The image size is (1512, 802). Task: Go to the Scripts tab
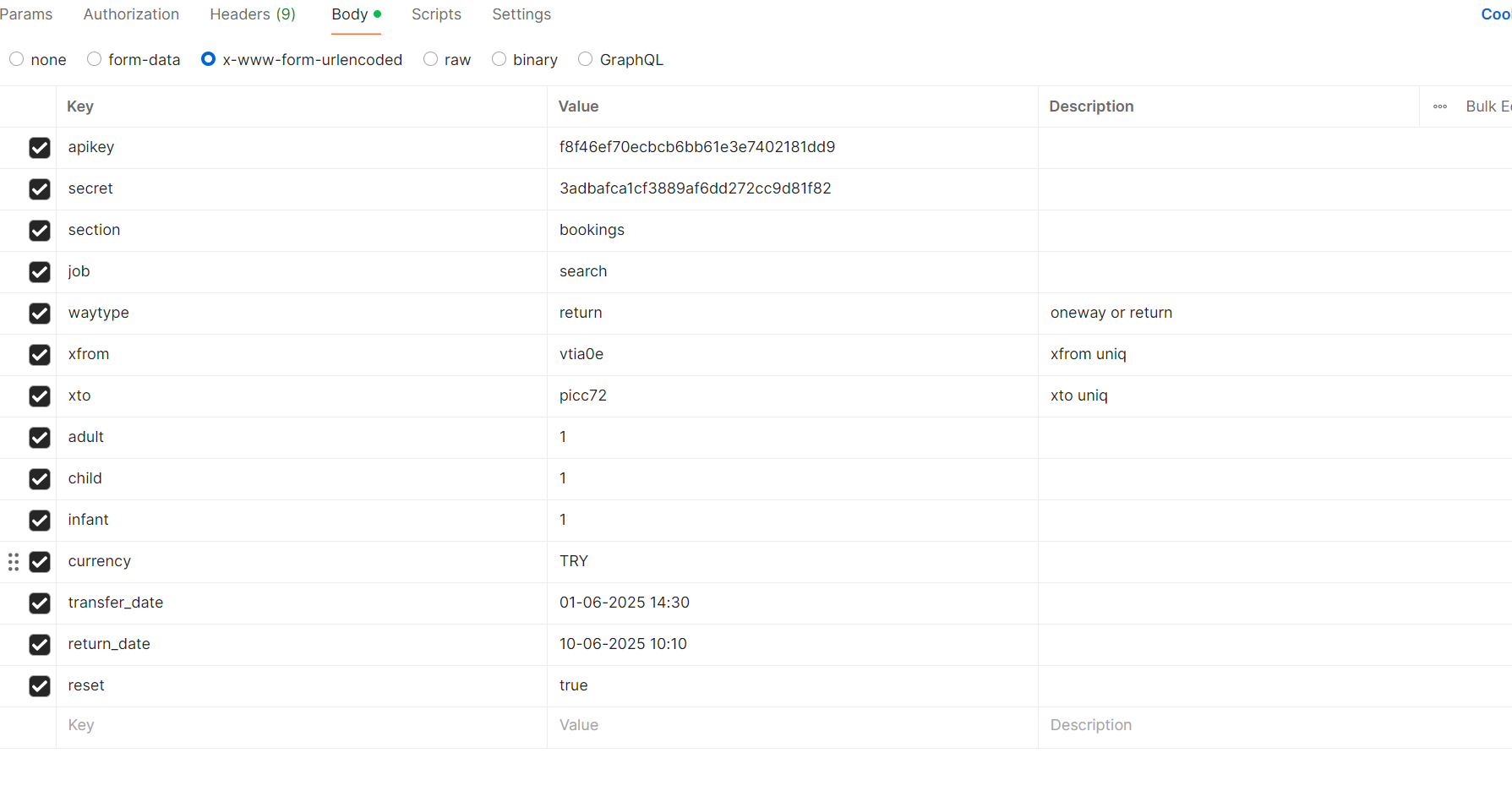click(x=436, y=14)
